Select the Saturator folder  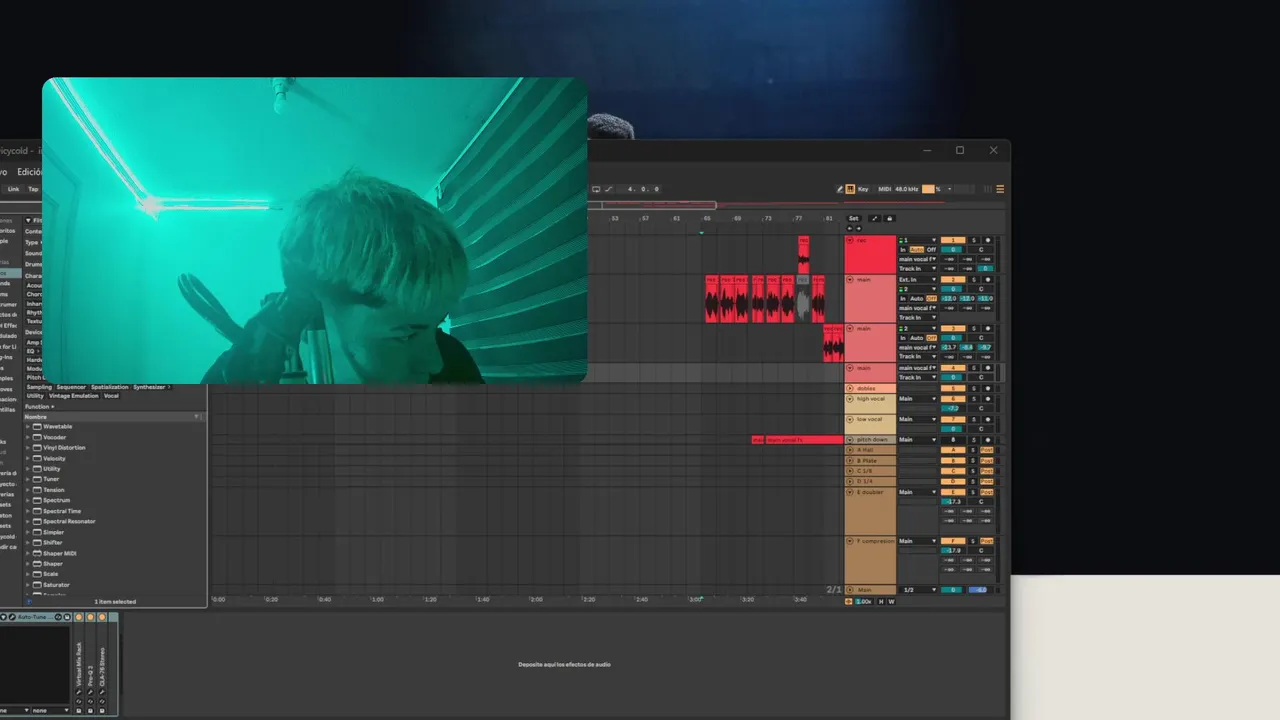click(x=56, y=585)
